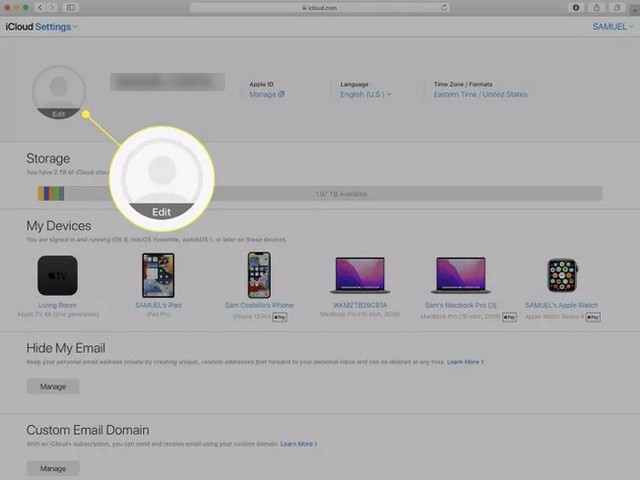Open the Safari downloads icon

(x=576, y=7)
